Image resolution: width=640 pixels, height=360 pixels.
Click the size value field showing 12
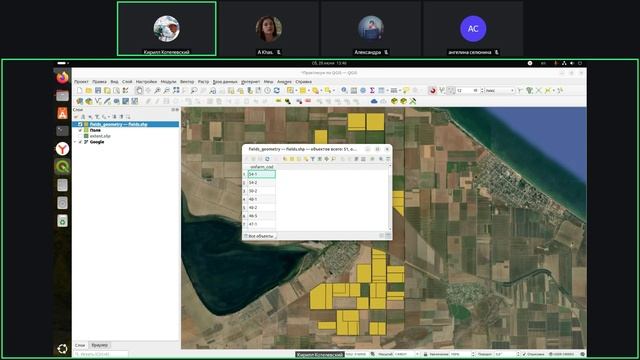469,91
